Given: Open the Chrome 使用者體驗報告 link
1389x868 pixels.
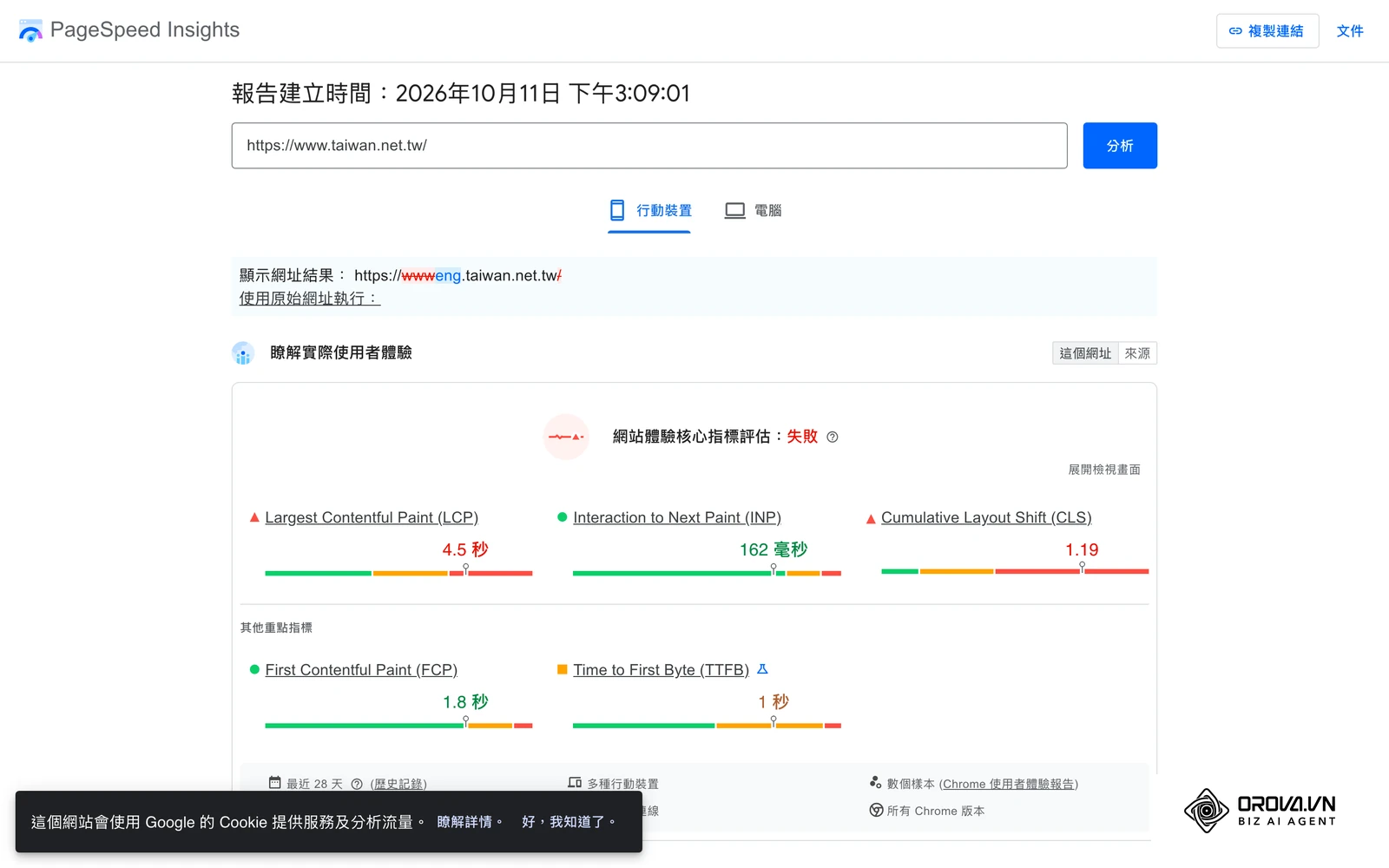Looking at the screenshot, I should 1009,784.
